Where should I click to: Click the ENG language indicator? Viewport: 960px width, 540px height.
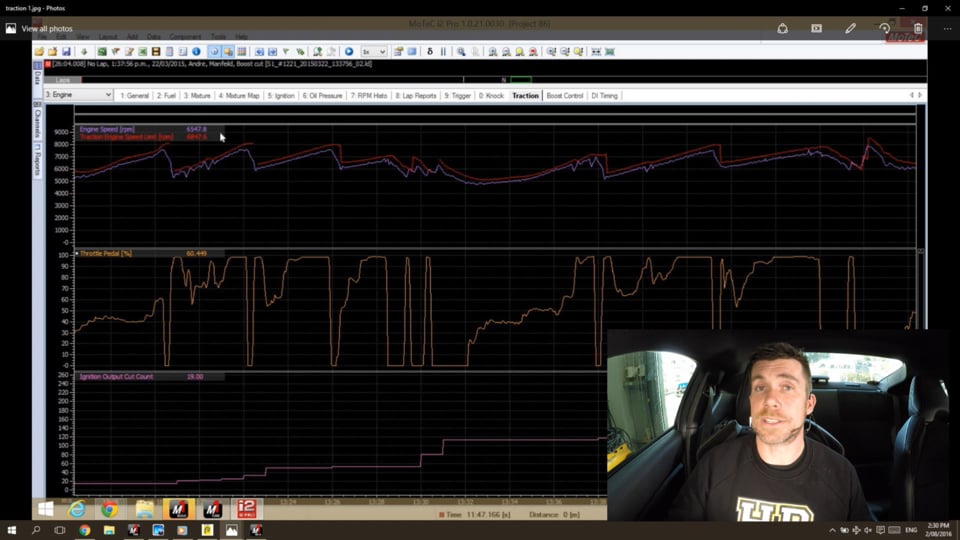click(x=911, y=530)
